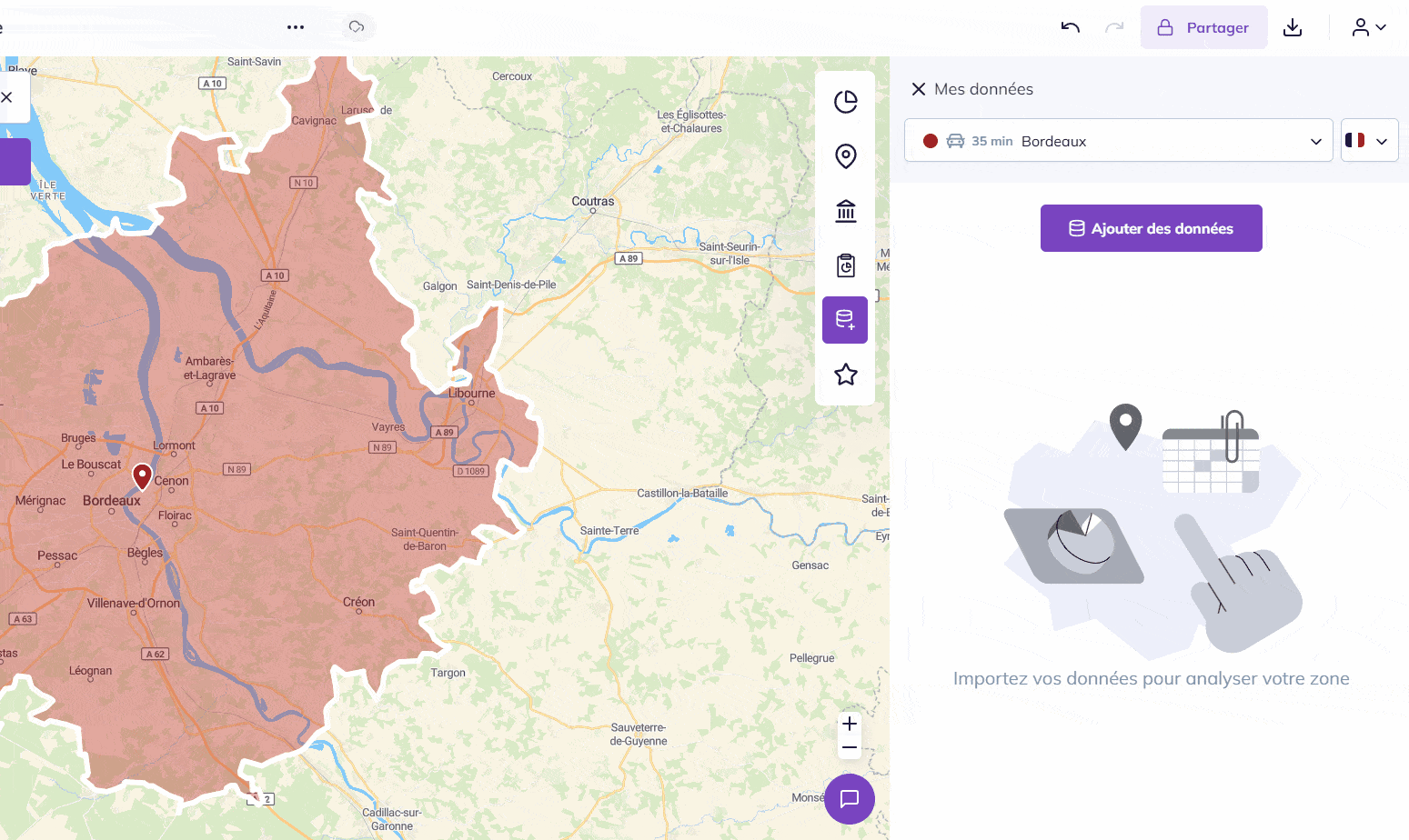This screenshot has height=840, width=1409.
Task: Click the Partager button
Action: pos(1203,28)
